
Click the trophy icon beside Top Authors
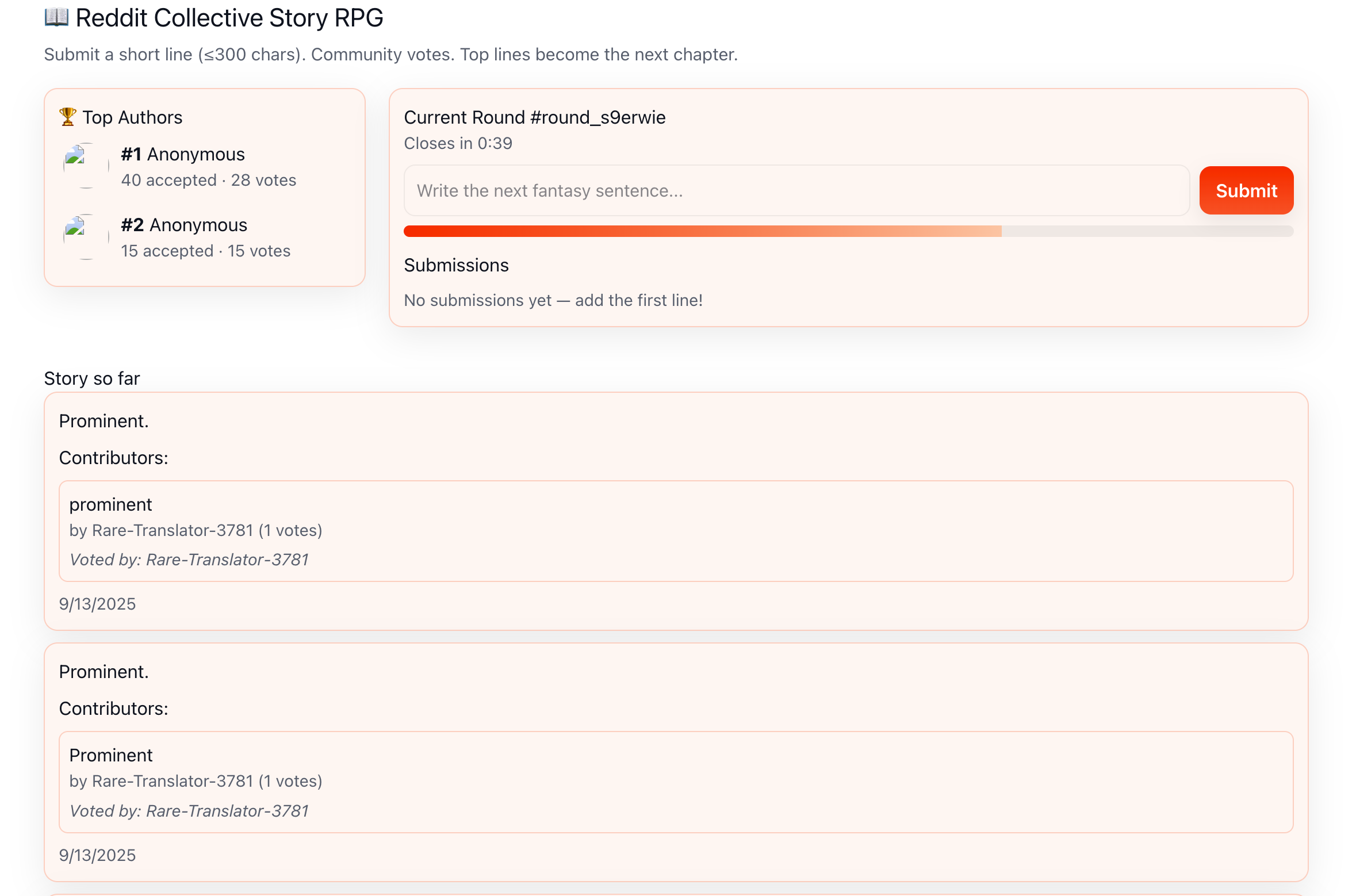coord(67,117)
